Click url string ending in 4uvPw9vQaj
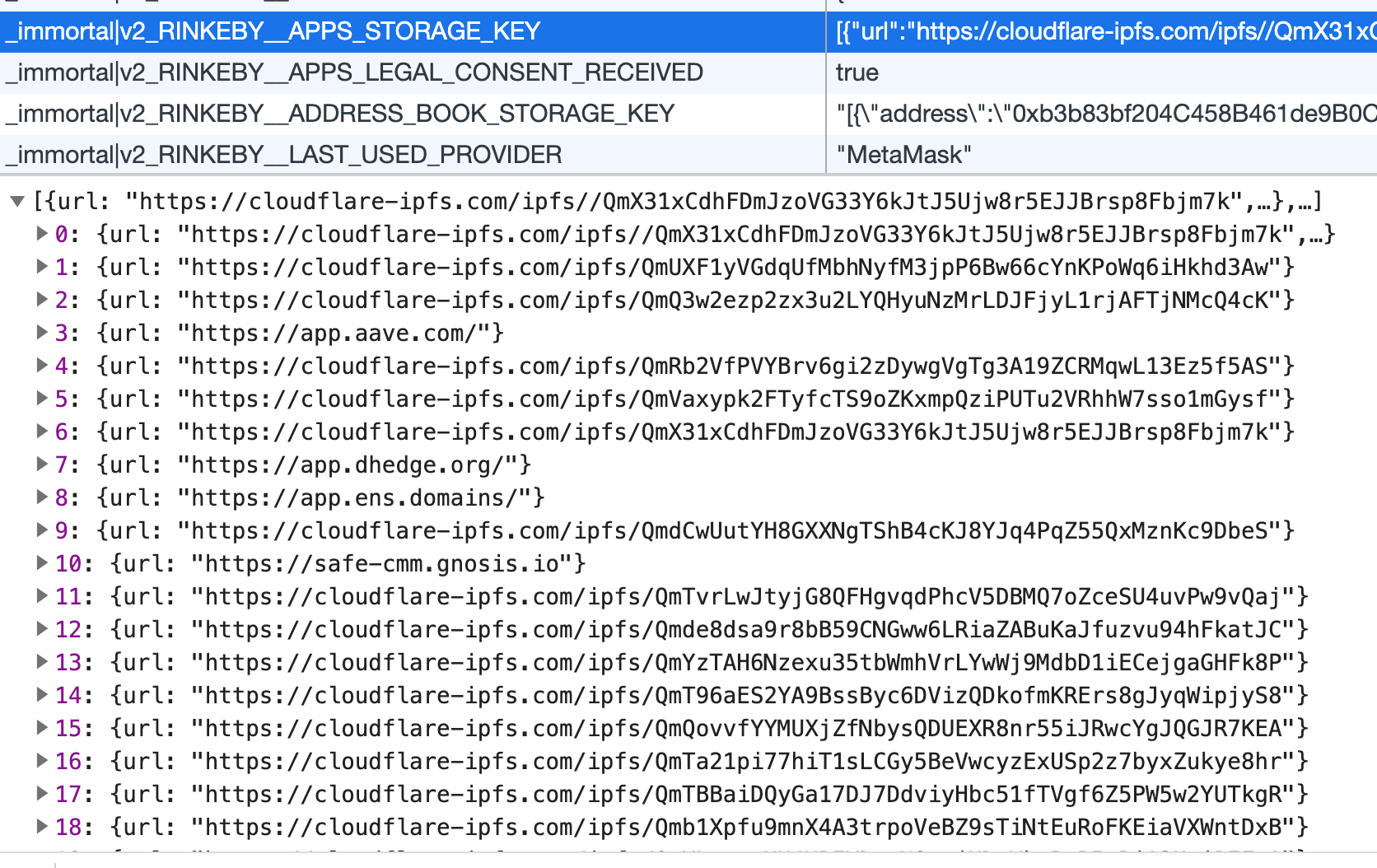This screenshot has height=868, width=1377. [x=744, y=596]
